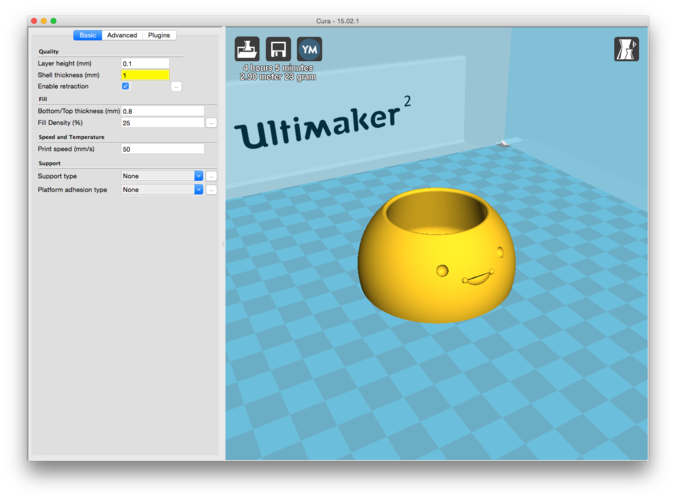Open Support type settings ellipsis button
This screenshot has width=676, height=500.
coord(211,176)
